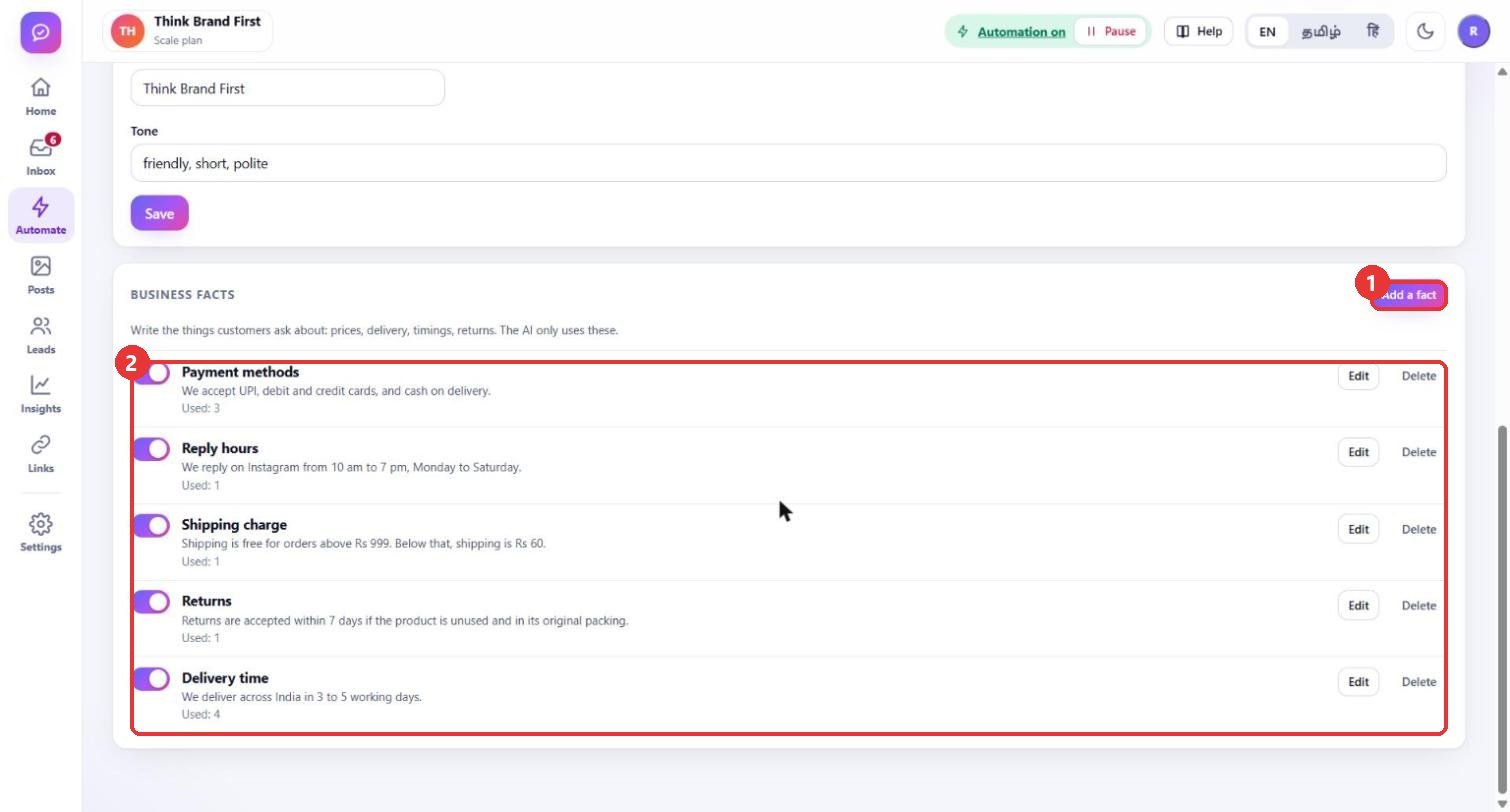Click the TH brand avatar
1510x812 pixels.
coord(127,31)
